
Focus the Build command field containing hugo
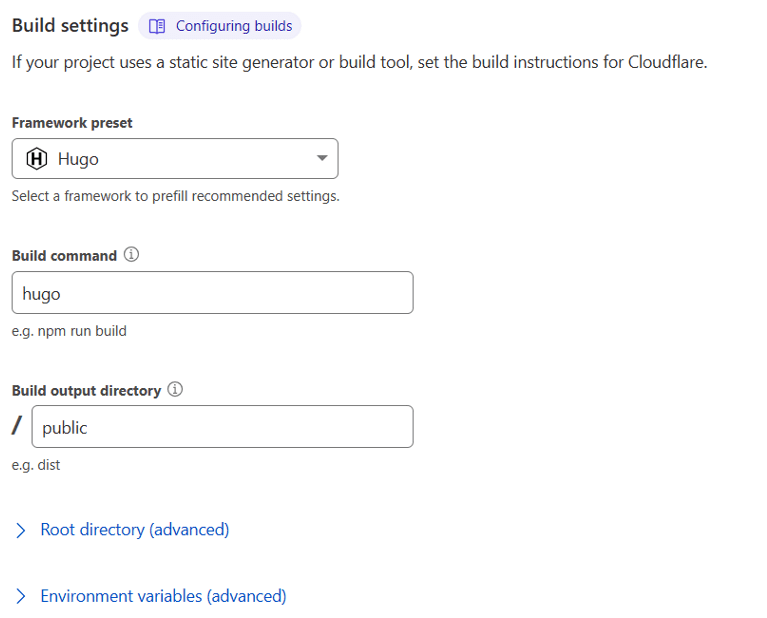[x=212, y=293]
